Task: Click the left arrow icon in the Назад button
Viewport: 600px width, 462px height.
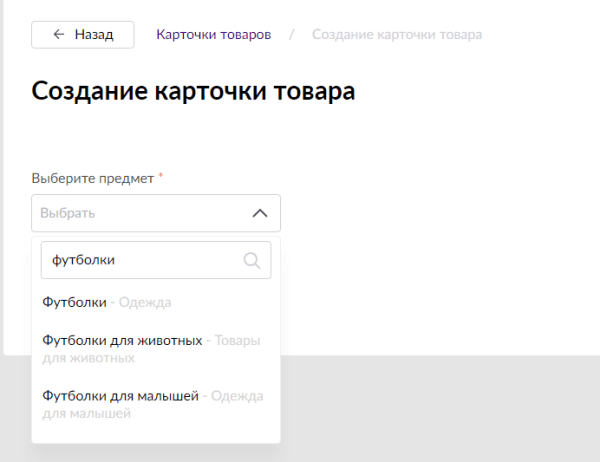Action: coord(59,34)
